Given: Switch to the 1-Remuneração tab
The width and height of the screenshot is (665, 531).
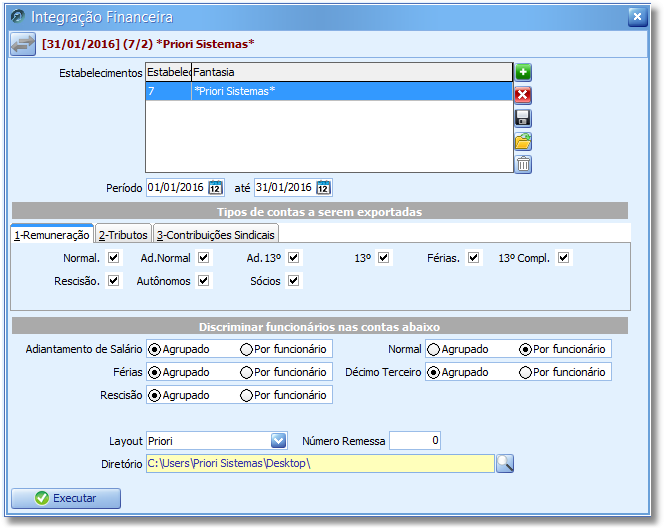Looking at the screenshot, I should [52, 235].
